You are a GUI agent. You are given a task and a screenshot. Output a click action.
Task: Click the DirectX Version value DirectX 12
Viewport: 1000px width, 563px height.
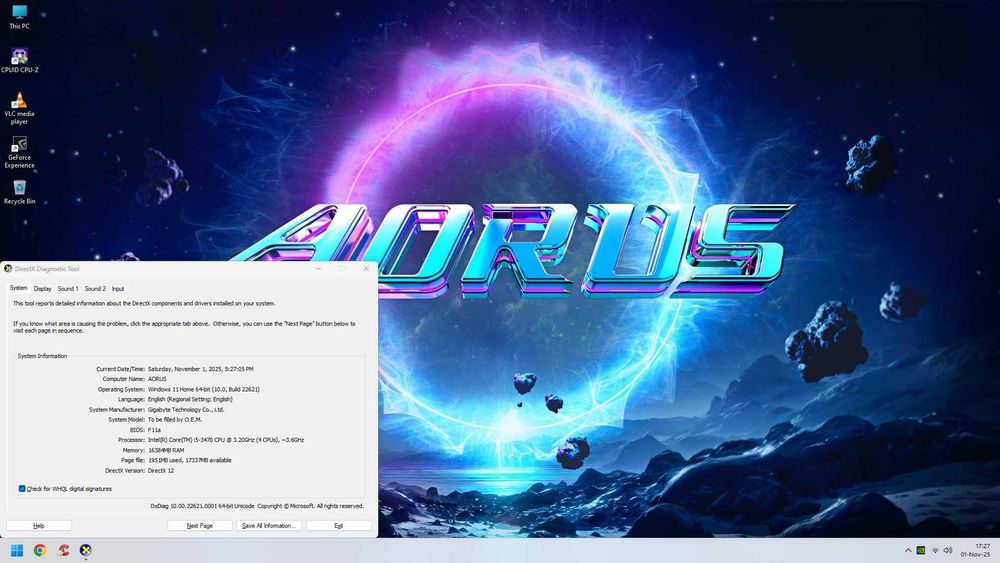tap(161, 471)
